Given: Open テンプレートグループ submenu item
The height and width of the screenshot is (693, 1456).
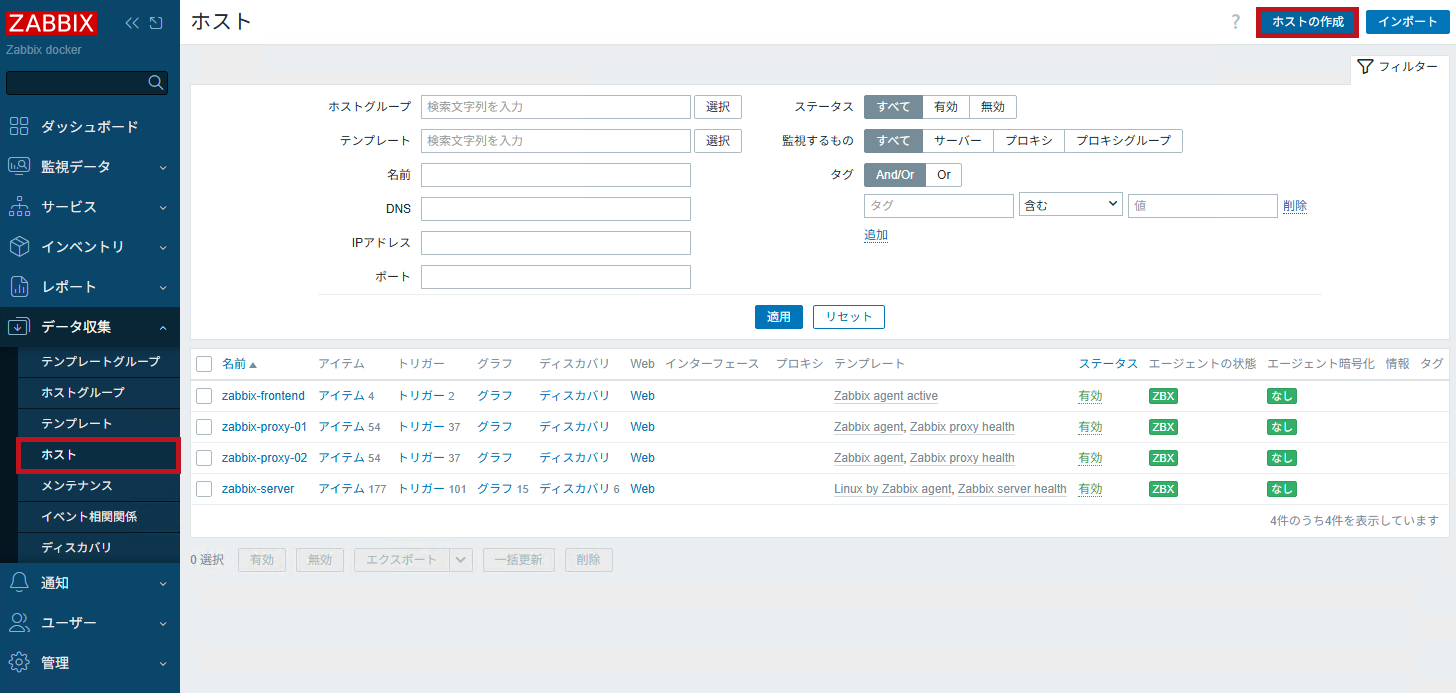Looking at the screenshot, I should point(100,361).
